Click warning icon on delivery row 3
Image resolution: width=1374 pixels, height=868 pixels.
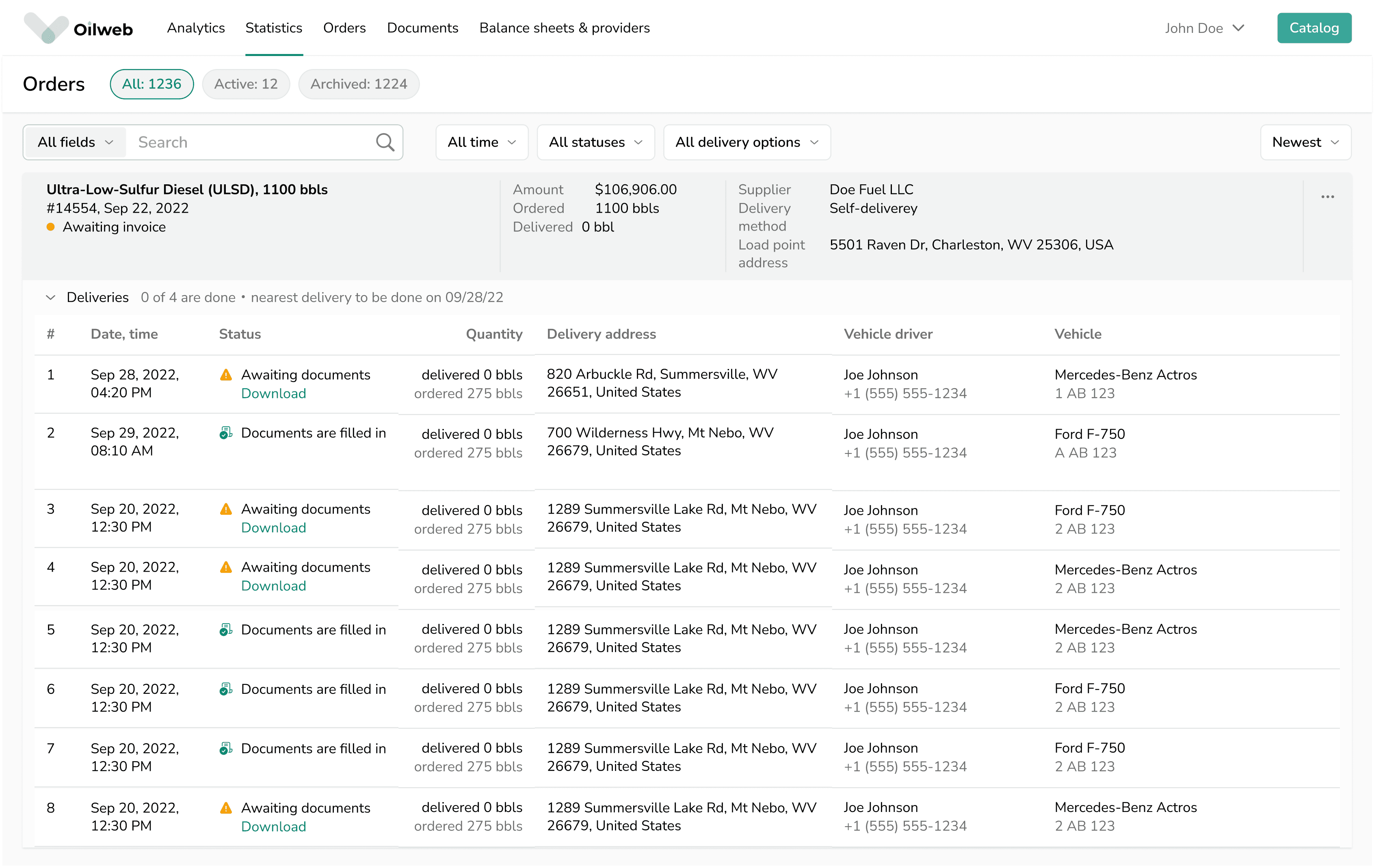(226, 509)
